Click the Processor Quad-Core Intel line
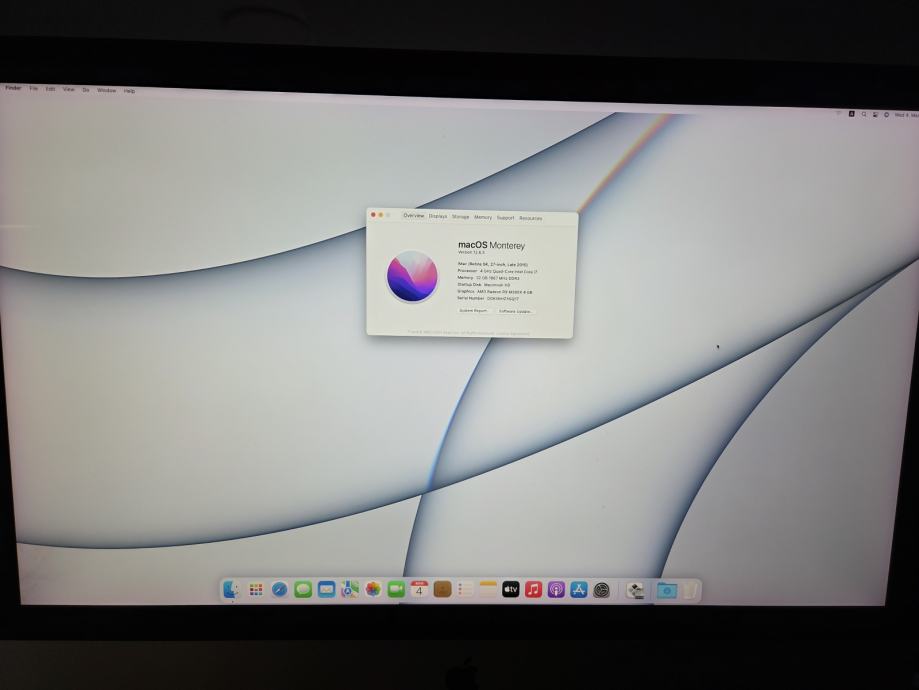This screenshot has height=690, width=919. (497, 271)
